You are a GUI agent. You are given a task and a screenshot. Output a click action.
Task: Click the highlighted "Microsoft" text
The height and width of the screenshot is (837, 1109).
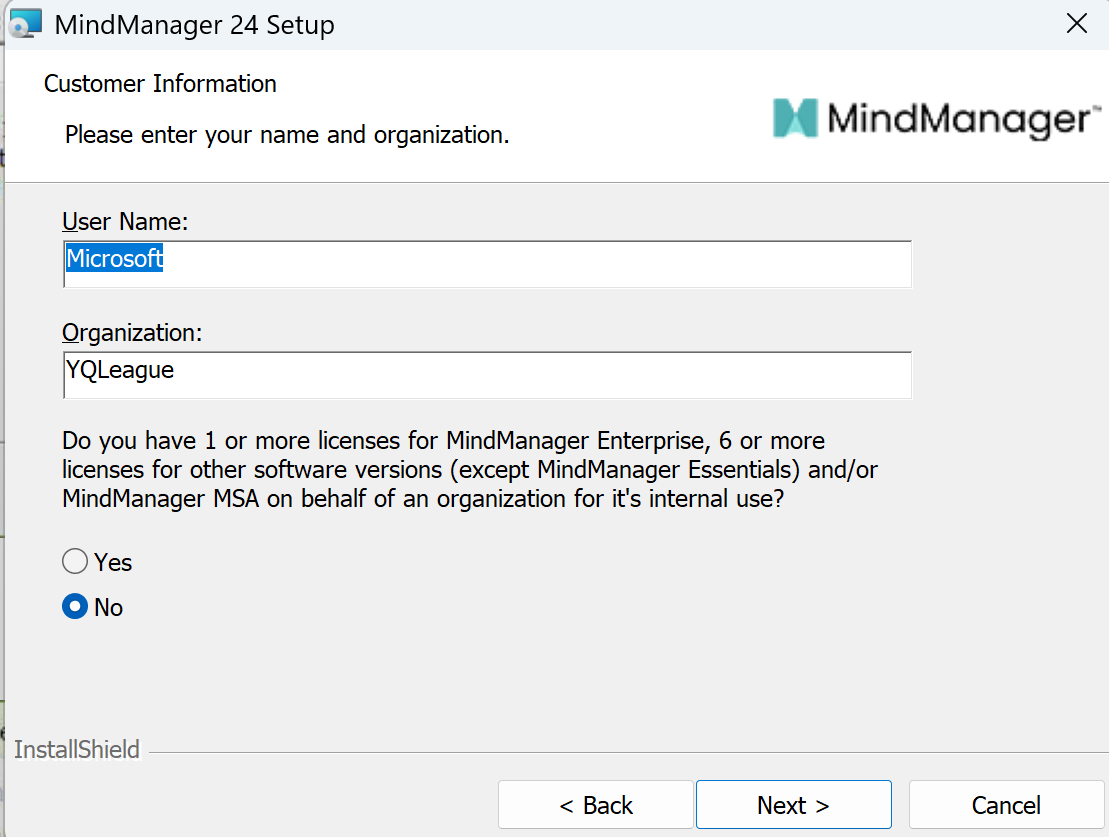pos(114,260)
